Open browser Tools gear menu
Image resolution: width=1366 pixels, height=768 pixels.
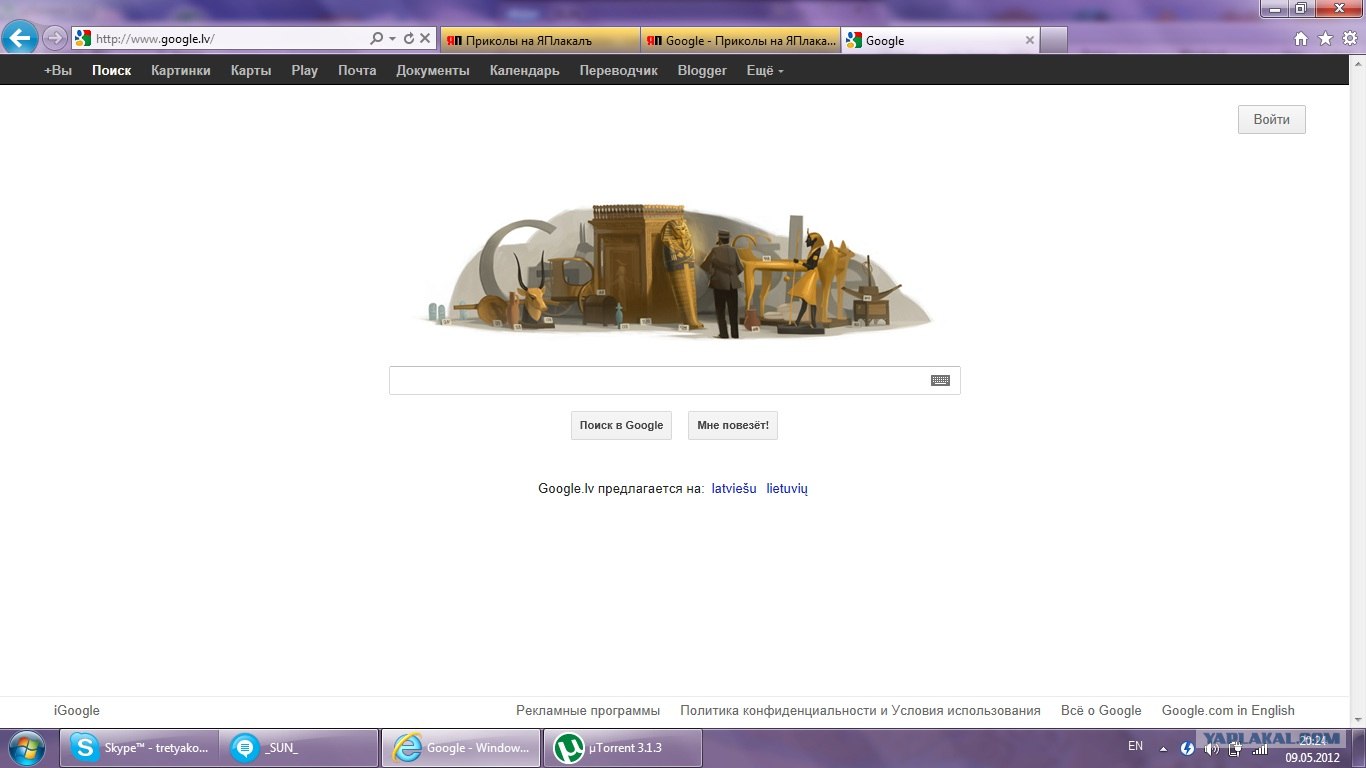1350,39
